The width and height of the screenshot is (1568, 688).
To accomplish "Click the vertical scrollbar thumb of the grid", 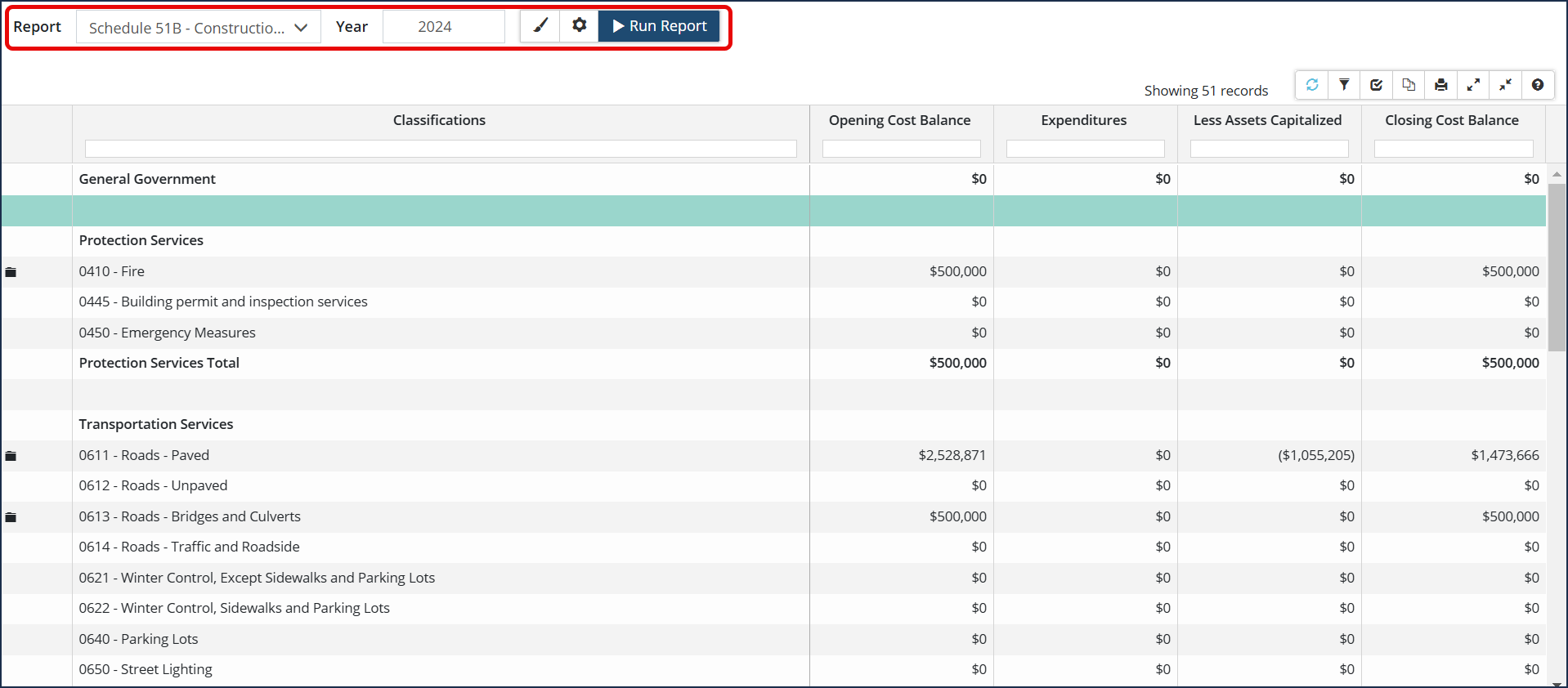I will pyautogui.click(x=1557, y=266).
